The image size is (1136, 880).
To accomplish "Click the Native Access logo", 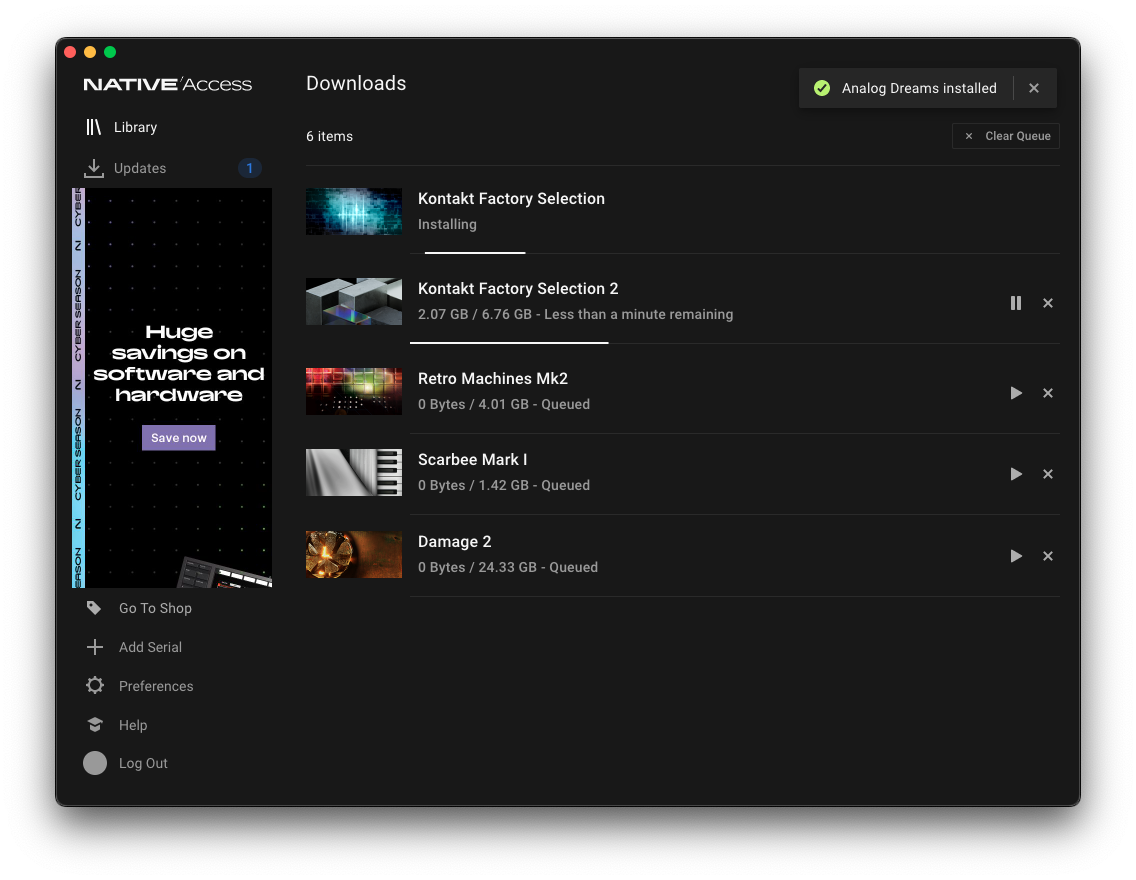I will point(167,85).
